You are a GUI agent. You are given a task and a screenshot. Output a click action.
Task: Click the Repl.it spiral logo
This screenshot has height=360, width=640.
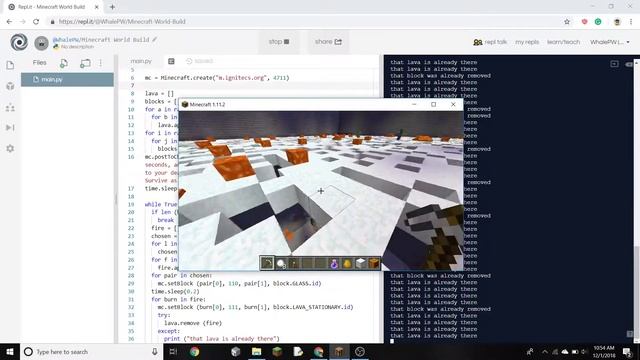click(19, 42)
